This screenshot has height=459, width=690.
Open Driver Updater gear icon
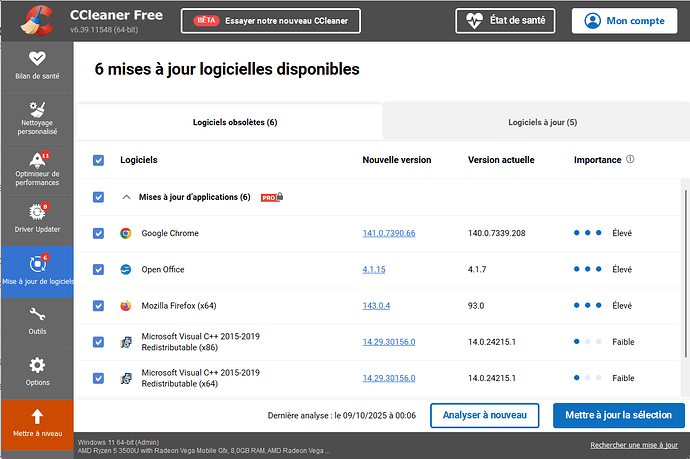37,214
